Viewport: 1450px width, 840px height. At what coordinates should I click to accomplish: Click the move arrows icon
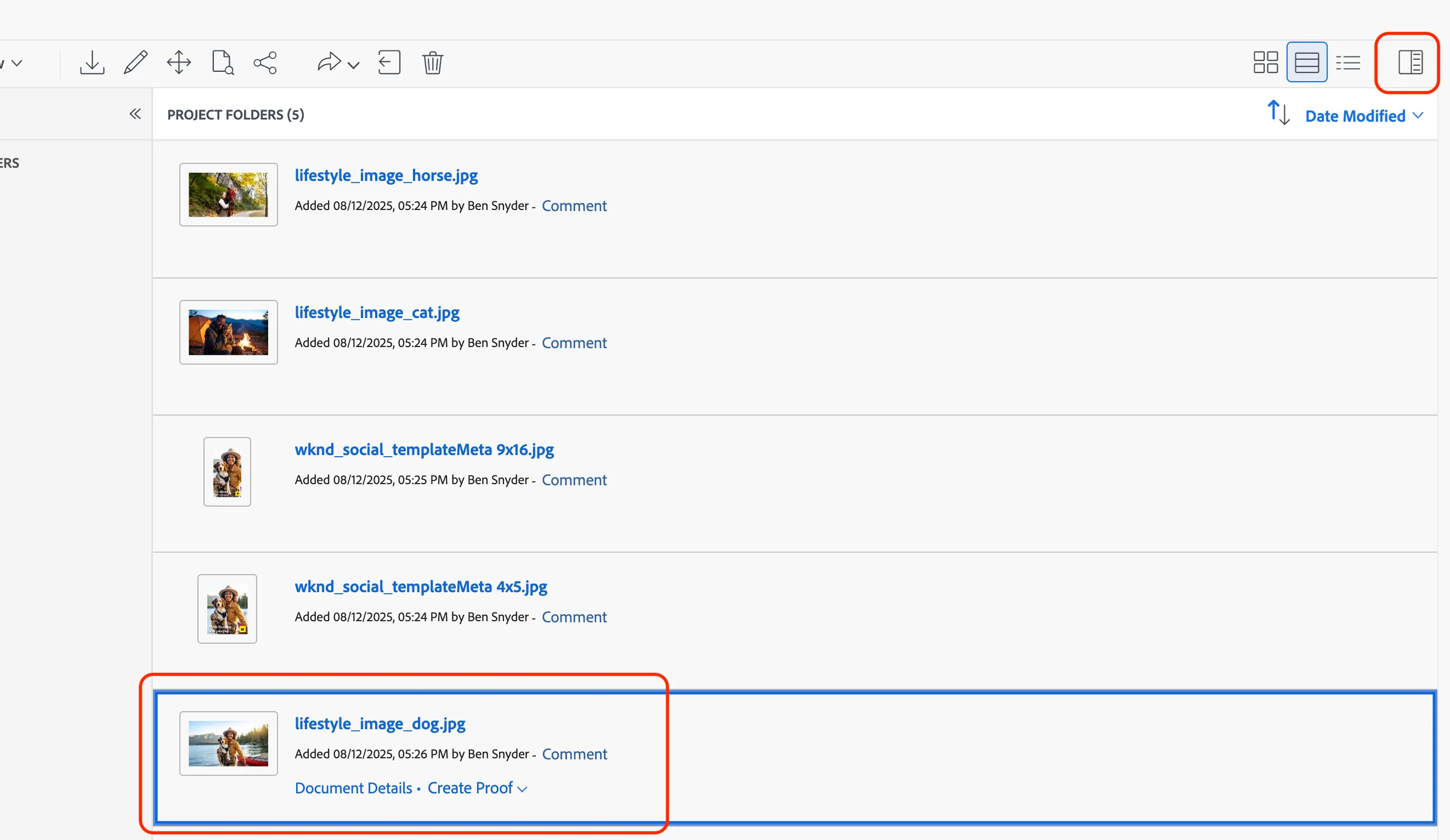click(x=179, y=62)
